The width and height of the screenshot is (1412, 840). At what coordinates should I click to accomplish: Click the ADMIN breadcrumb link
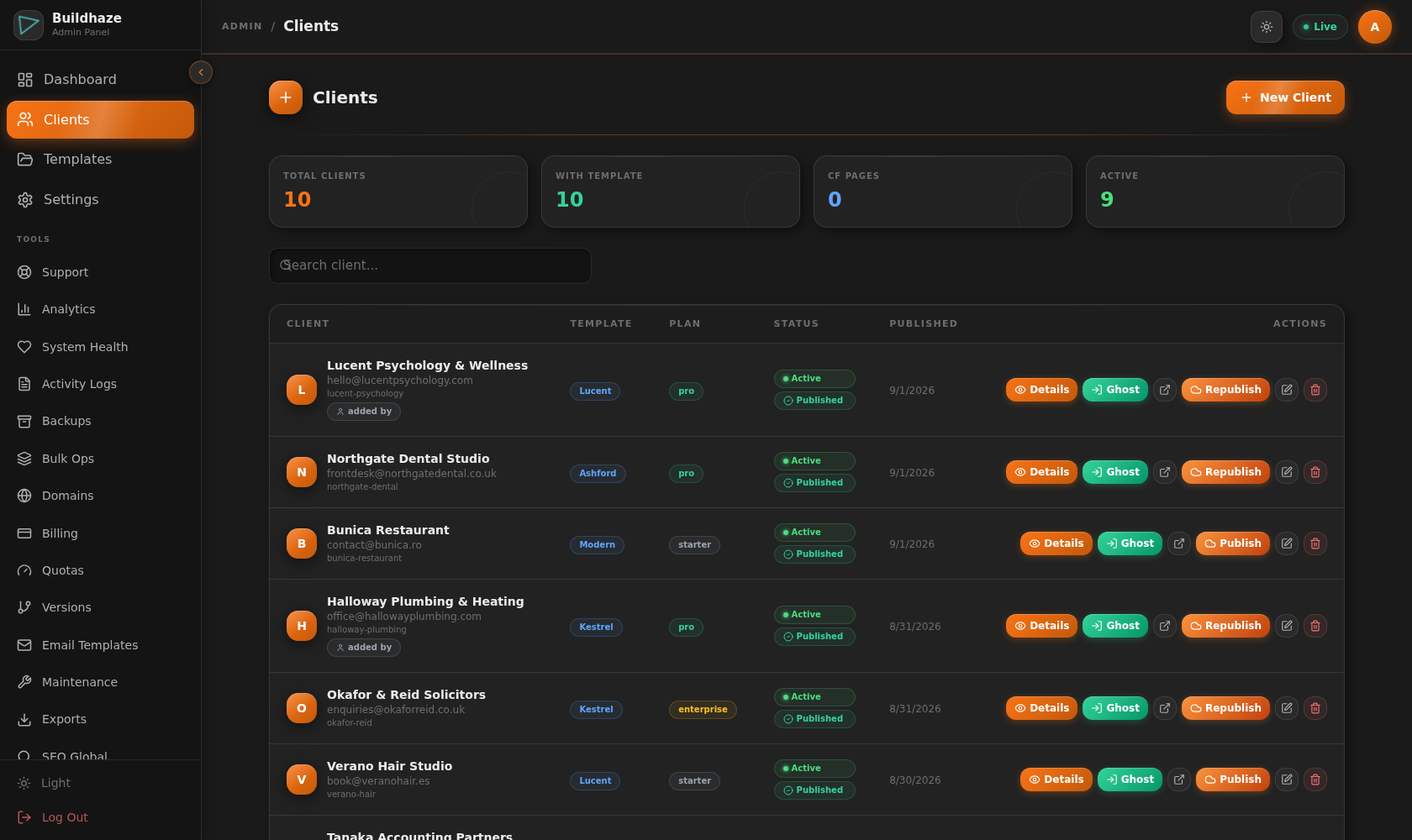coord(242,27)
